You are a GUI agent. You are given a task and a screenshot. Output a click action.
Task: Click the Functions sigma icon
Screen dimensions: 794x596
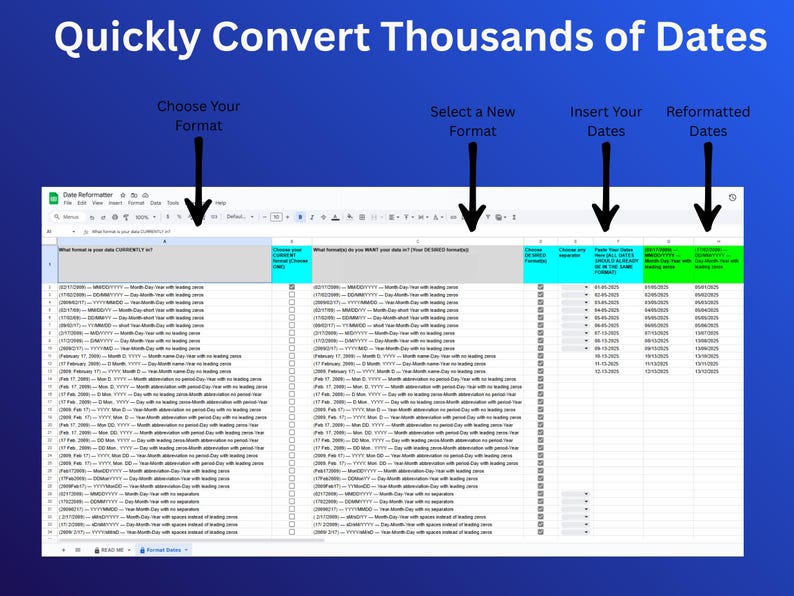pyautogui.click(x=514, y=217)
